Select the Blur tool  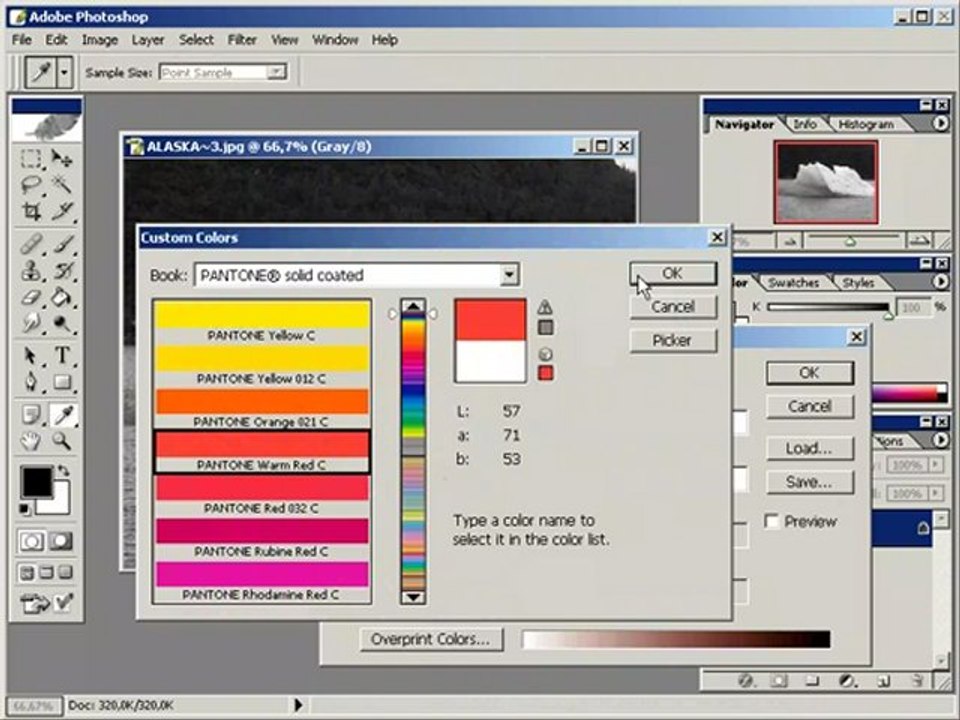point(31,323)
